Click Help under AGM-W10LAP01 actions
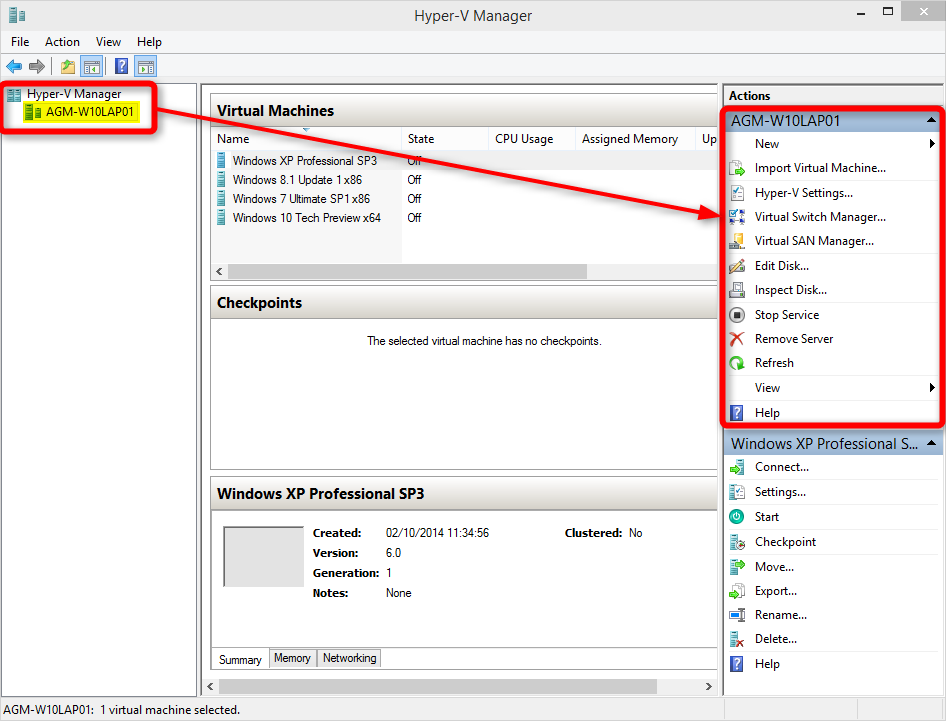The image size is (946, 721). tap(767, 413)
